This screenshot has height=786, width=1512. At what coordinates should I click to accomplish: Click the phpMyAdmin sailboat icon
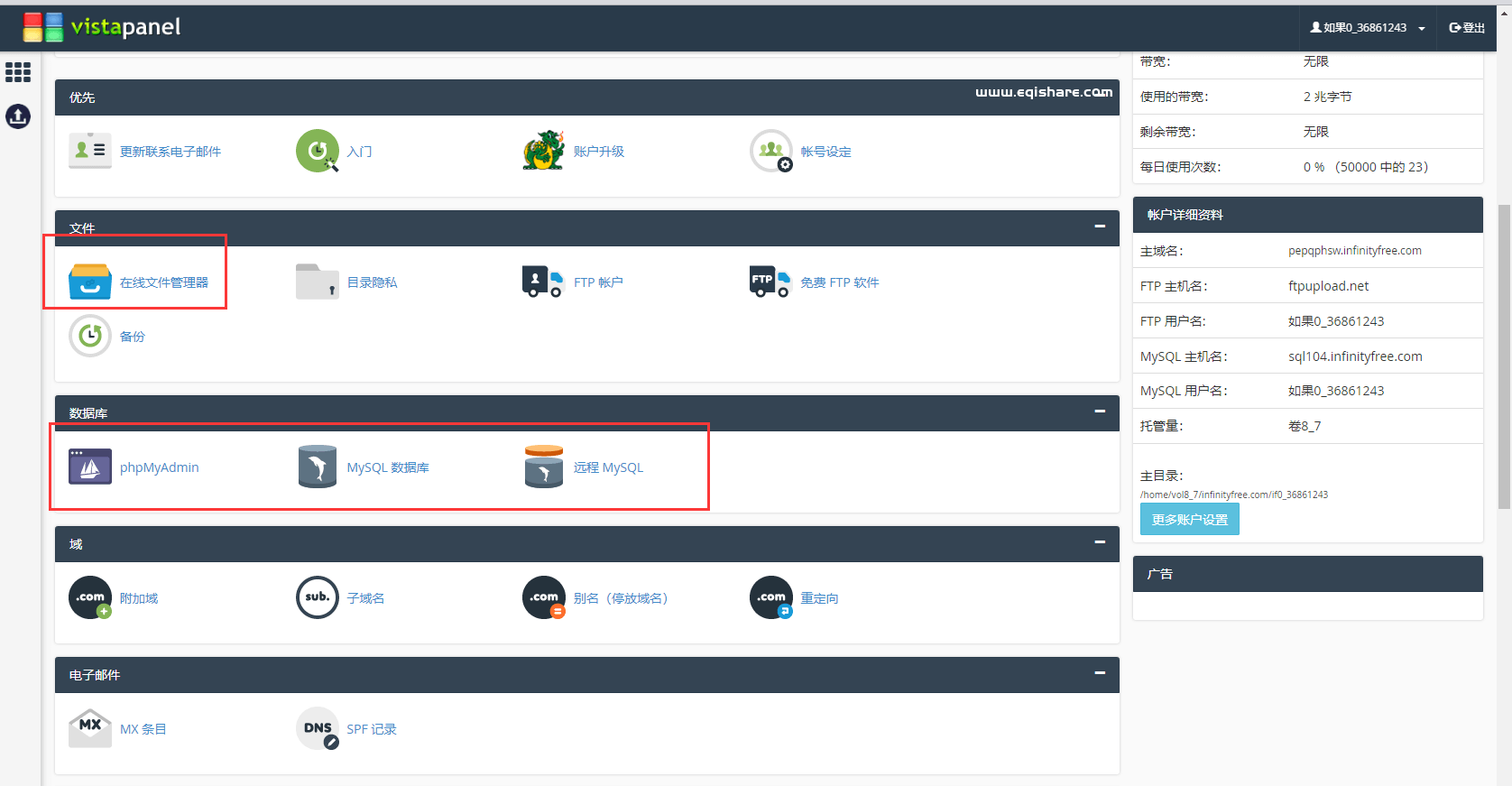[x=90, y=467]
